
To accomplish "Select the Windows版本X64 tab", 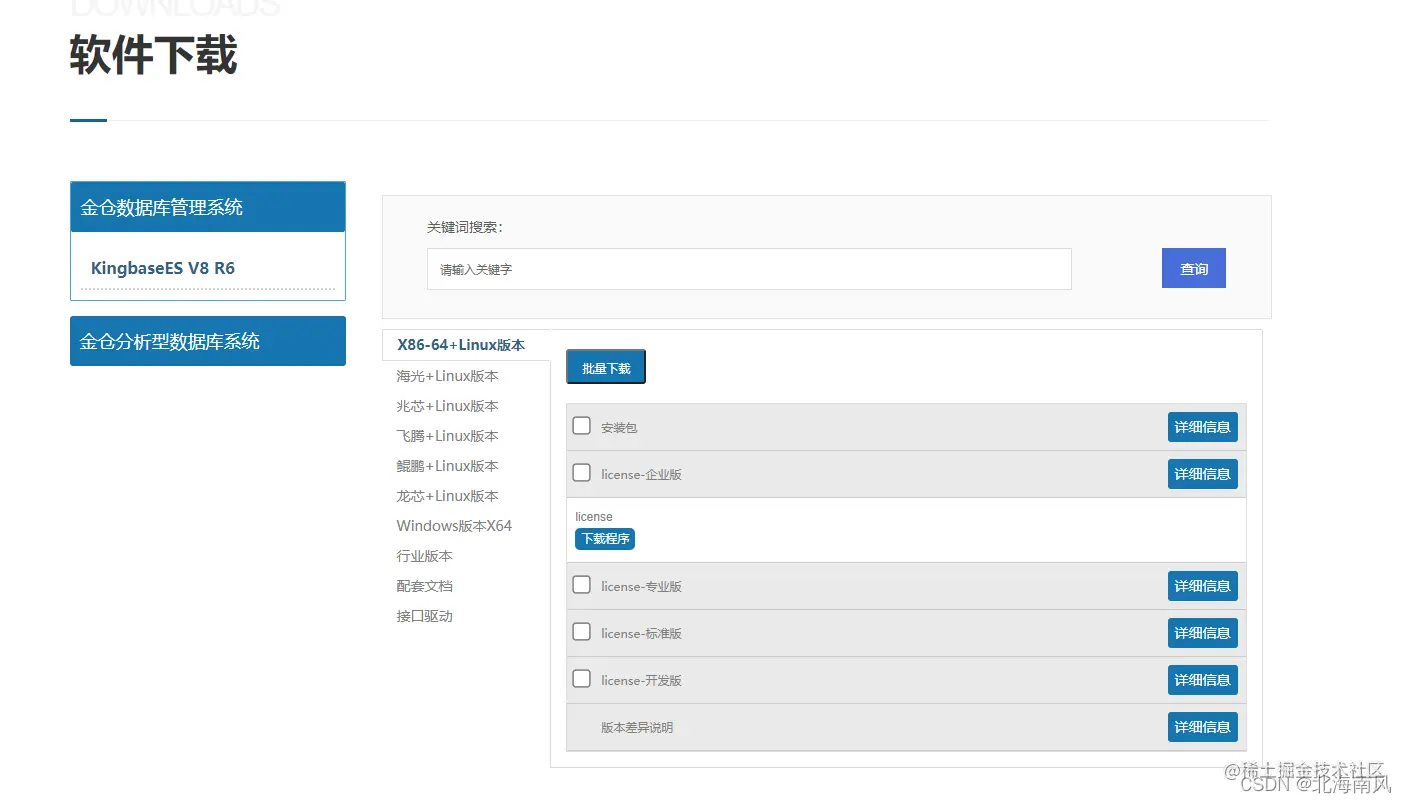I will tap(454, 526).
